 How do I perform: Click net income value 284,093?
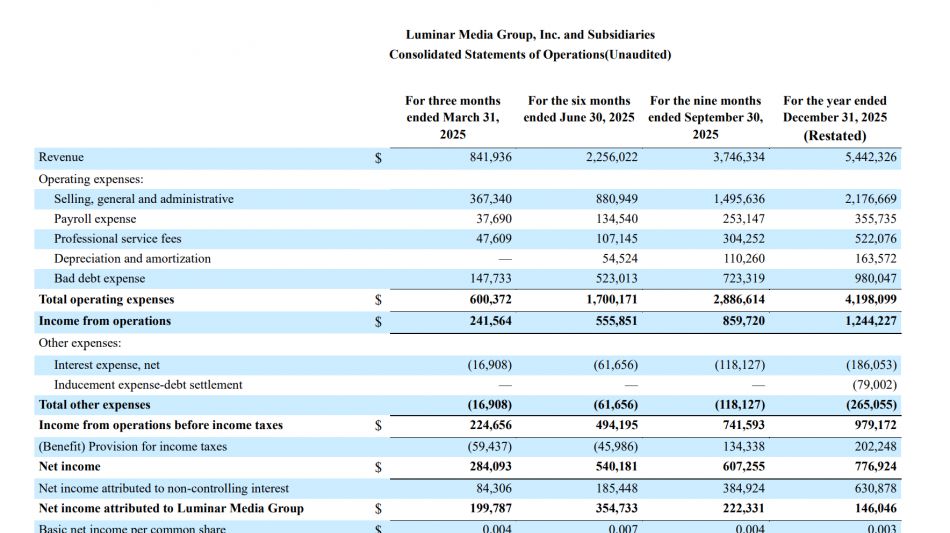click(490, 466)
